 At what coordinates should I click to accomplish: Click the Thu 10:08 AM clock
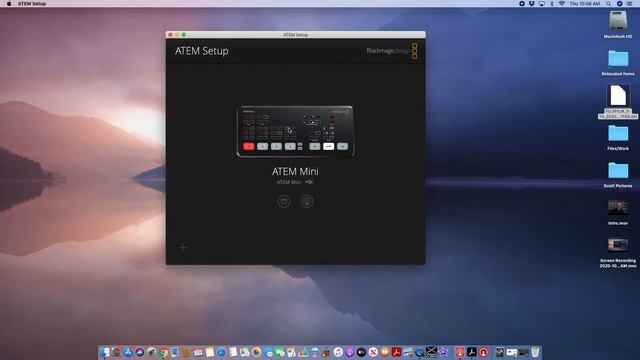pyautogui.click(x=584, y=4)
